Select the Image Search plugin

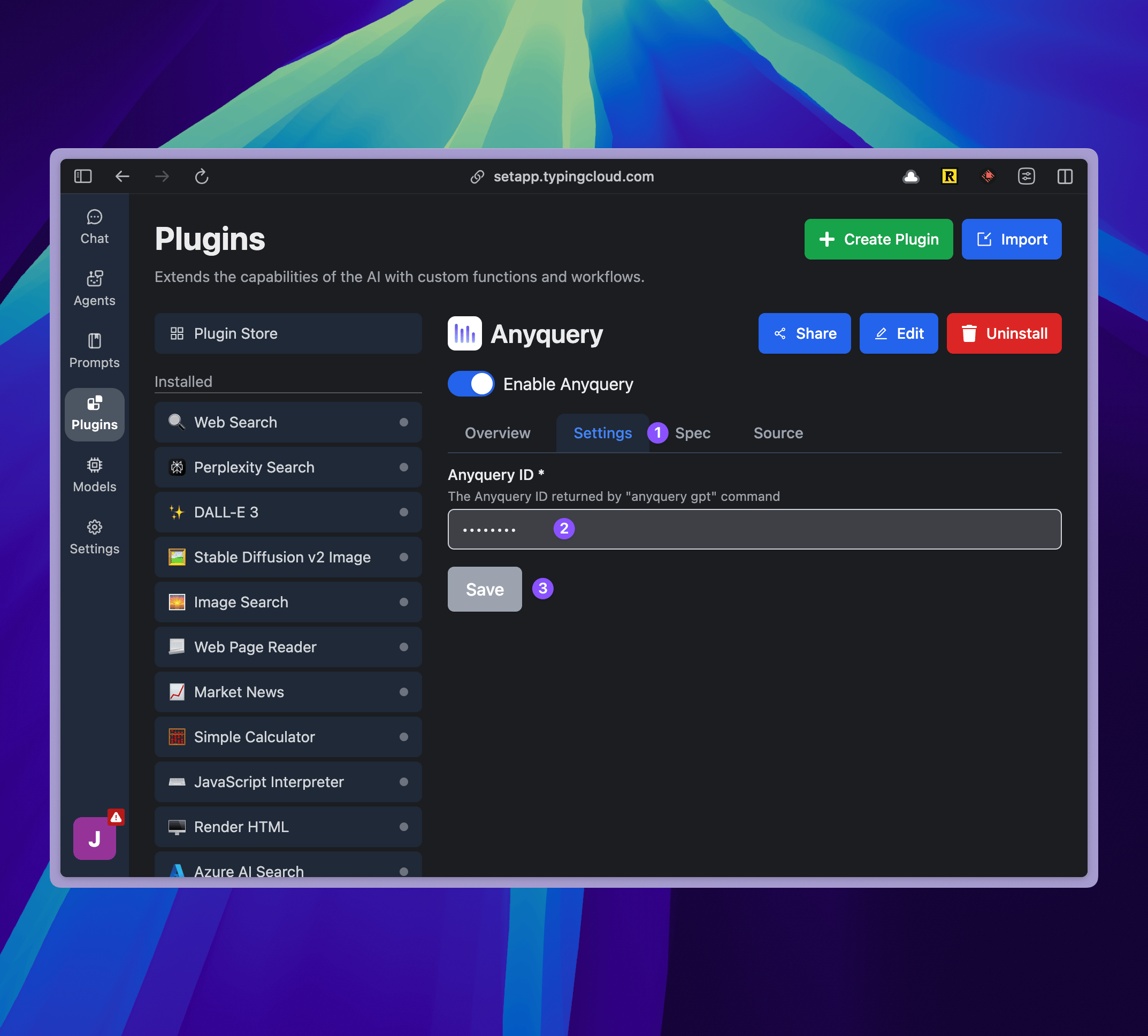(x=288, y=602)
